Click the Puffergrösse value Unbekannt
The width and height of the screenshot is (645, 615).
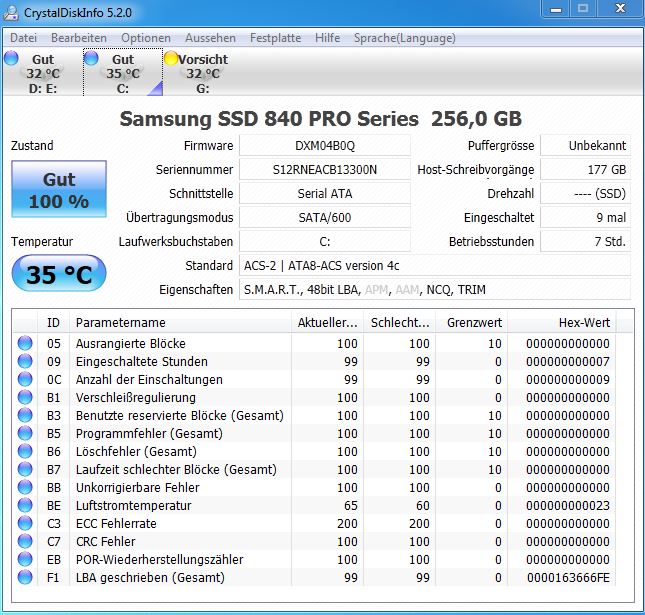(x=585, y=146)
